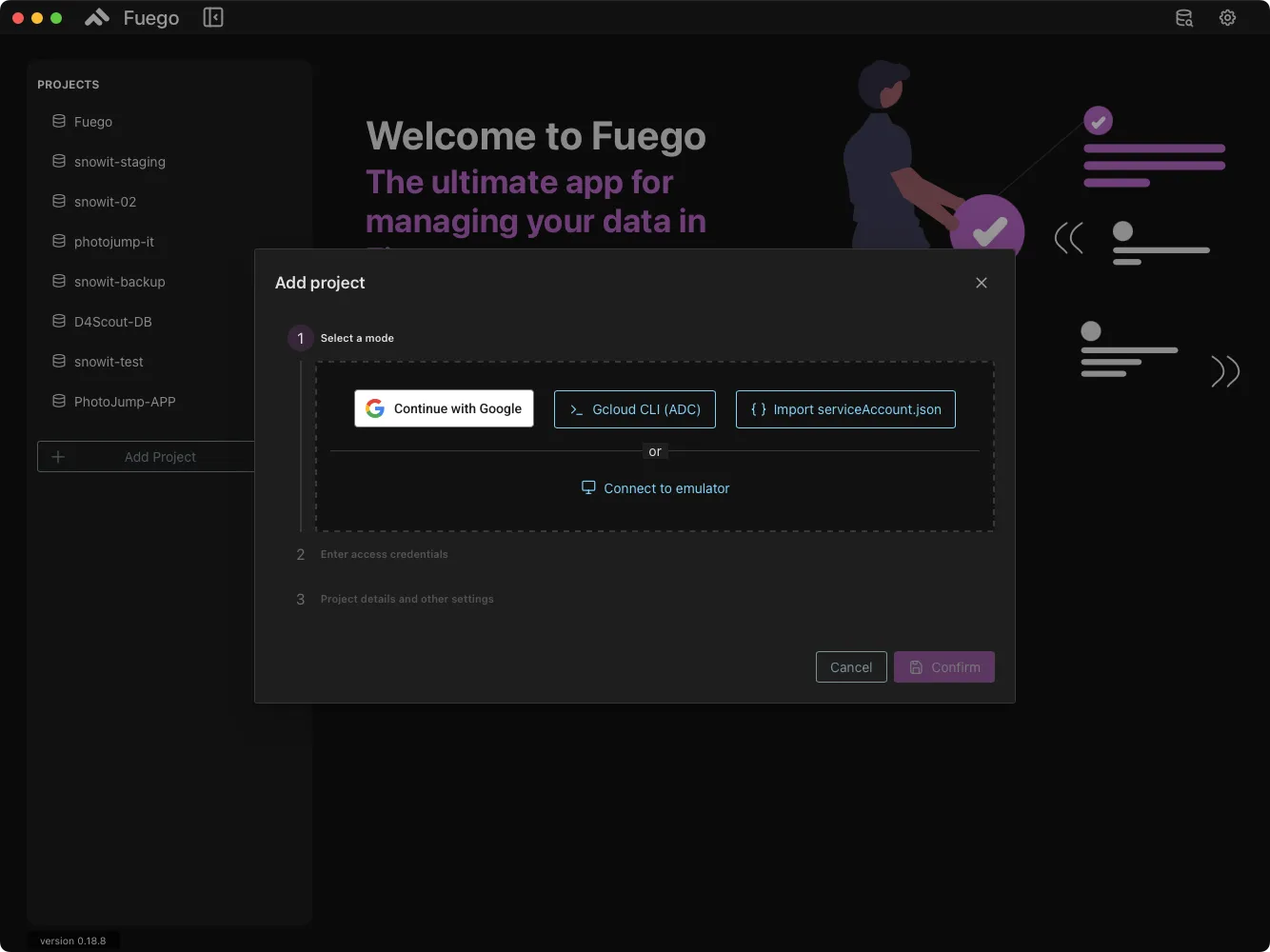
Task: Expand step 2 Enter access credentials
Action: [384, 553]
